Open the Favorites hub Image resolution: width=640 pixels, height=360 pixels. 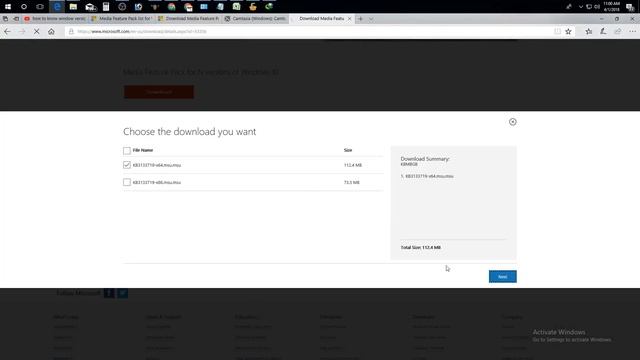click(x=589, y=31)
